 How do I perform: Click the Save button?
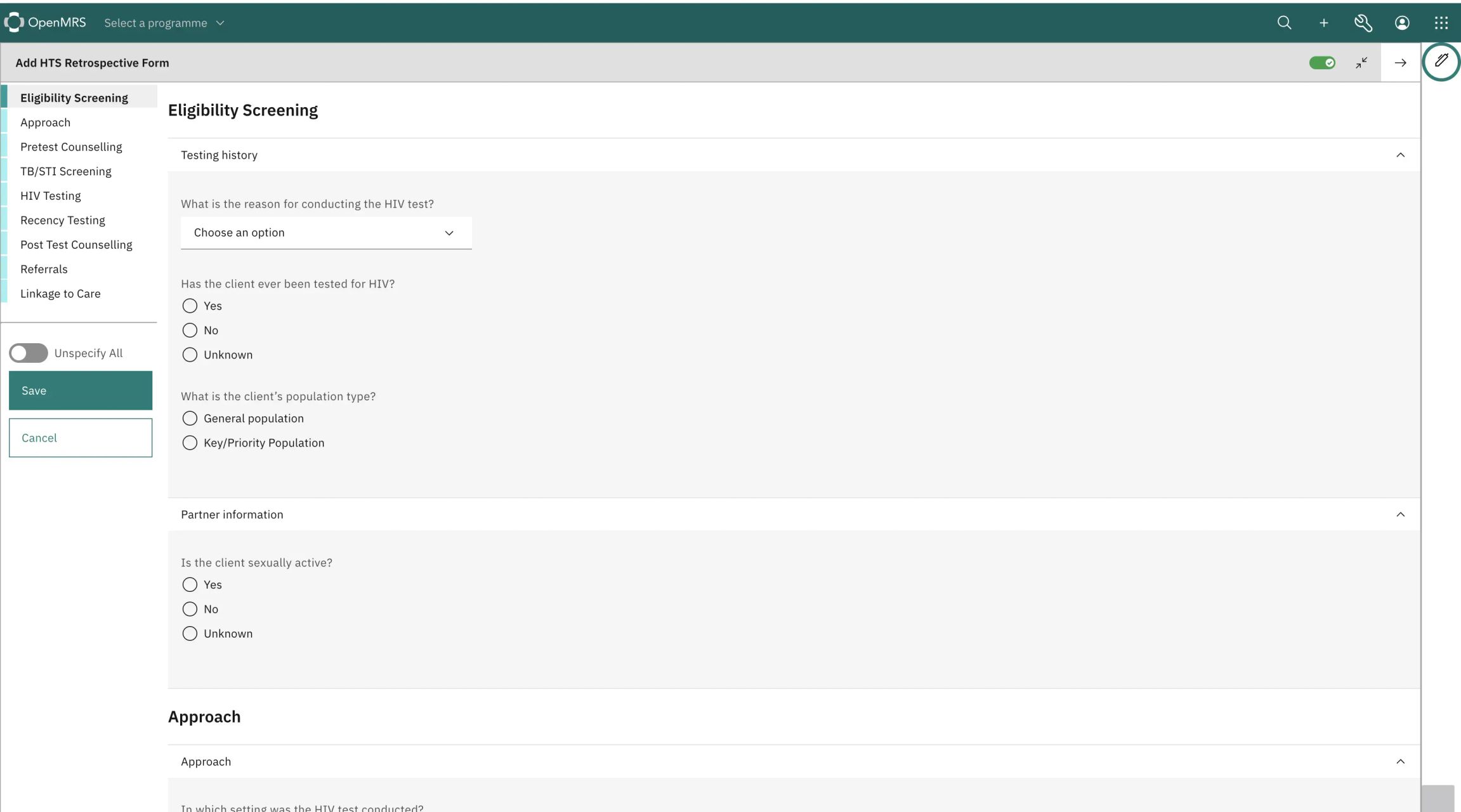tap(80, 390)
